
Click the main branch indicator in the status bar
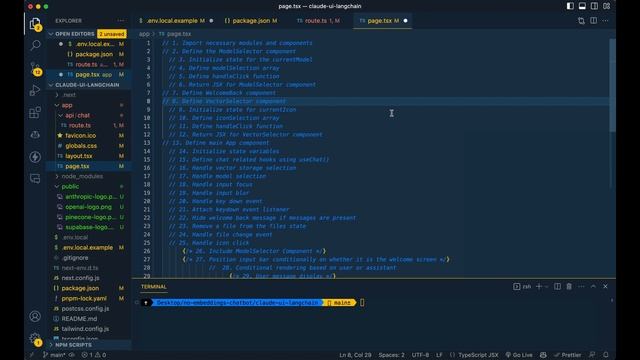tap(54, 355)
